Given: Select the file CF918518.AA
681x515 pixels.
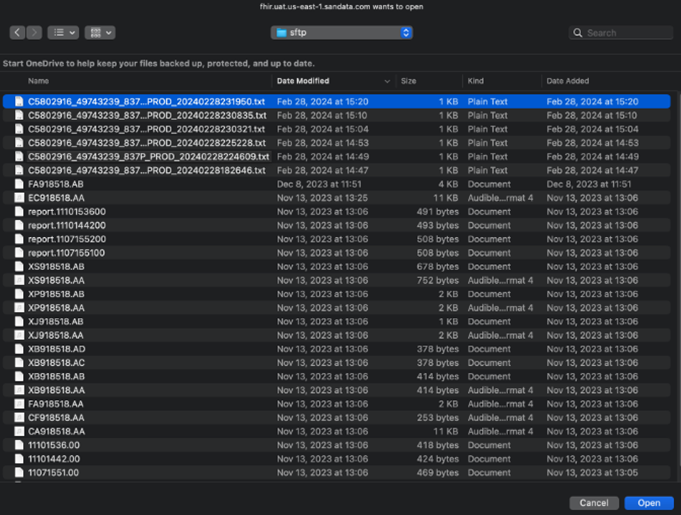Looking at the screenshot, I should (56, 418).
